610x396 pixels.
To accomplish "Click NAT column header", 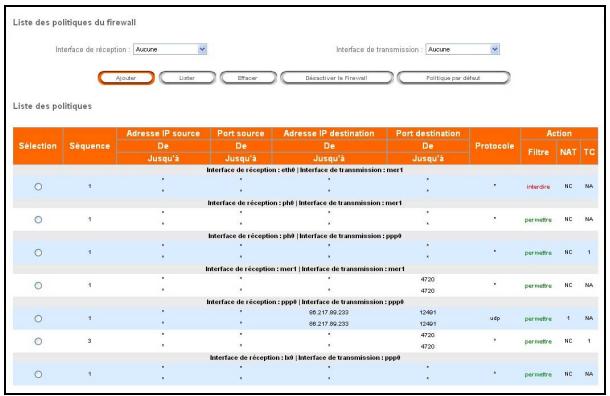I will point(568,152).
